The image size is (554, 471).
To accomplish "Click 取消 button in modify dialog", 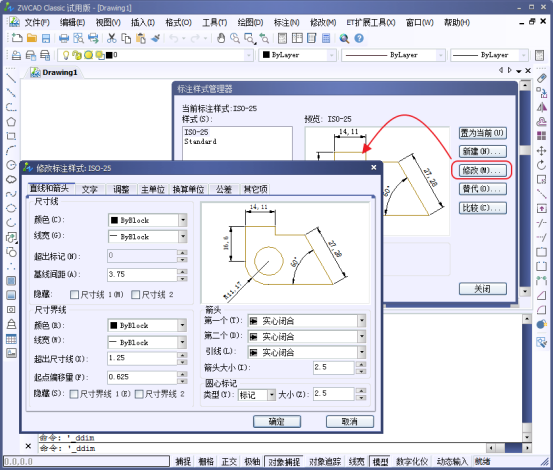I will tap(350, 421).
